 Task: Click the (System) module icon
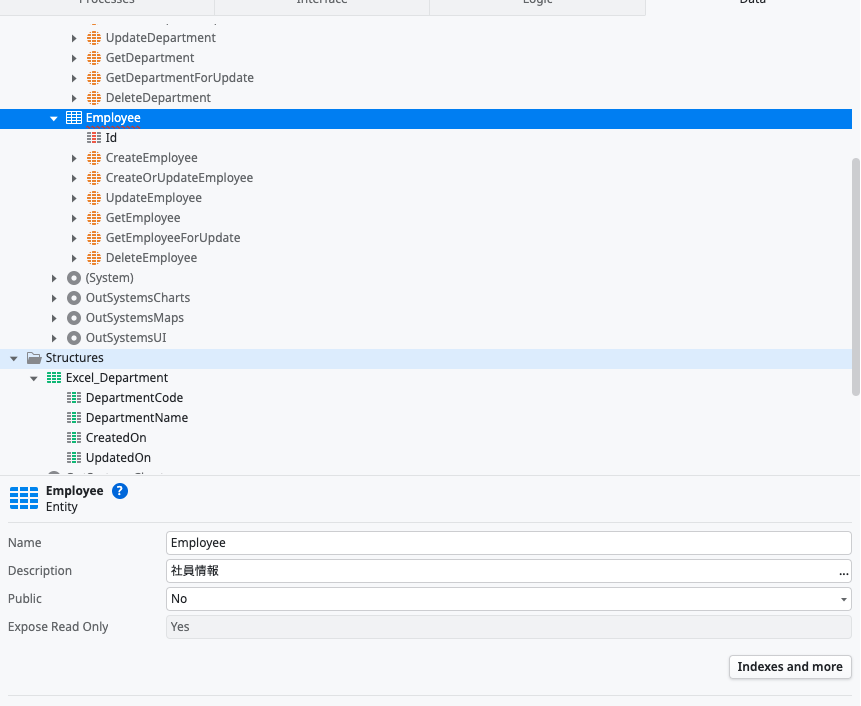[x=74, y=278]
